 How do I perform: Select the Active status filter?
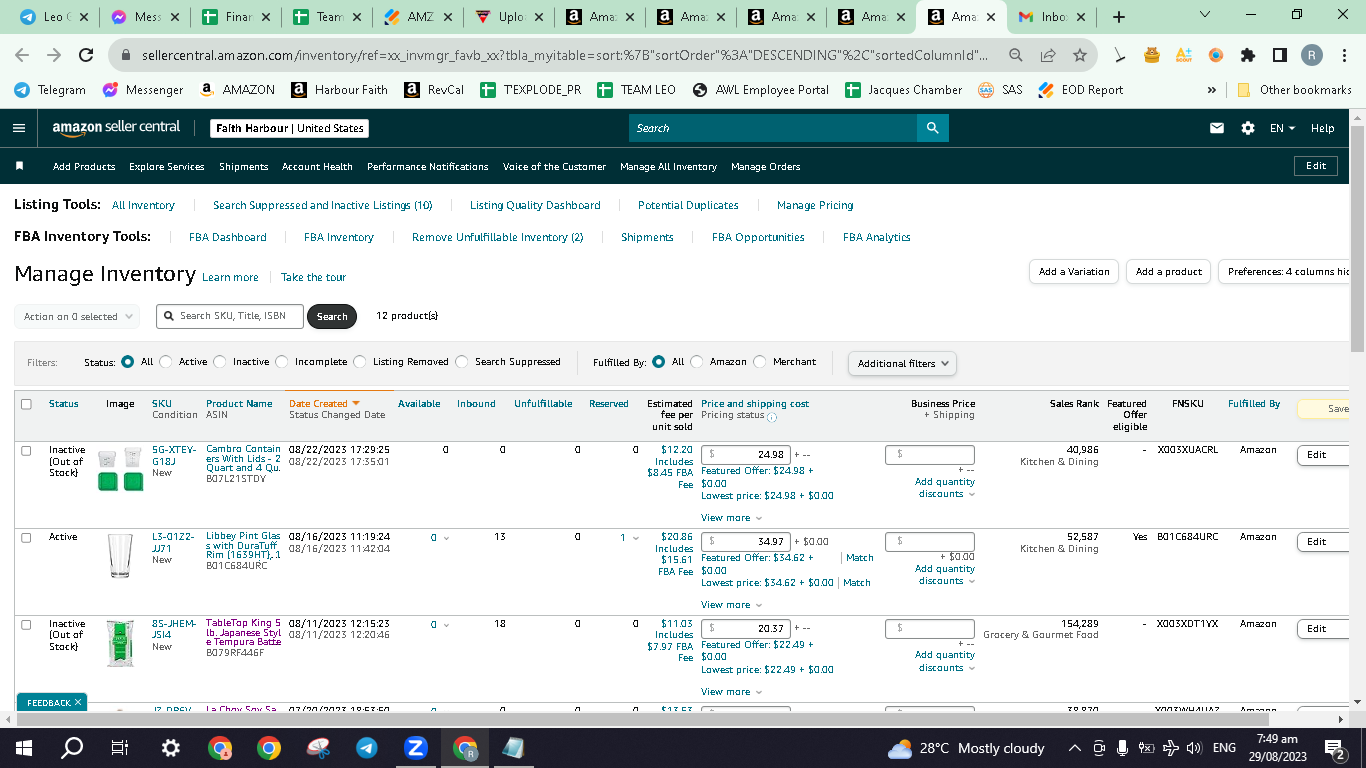click(x=166, y=362)
